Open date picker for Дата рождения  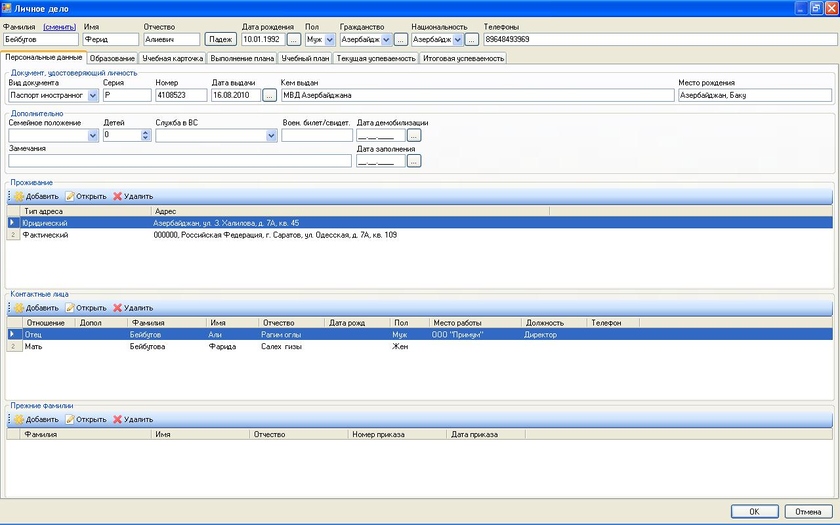[293, 40]
